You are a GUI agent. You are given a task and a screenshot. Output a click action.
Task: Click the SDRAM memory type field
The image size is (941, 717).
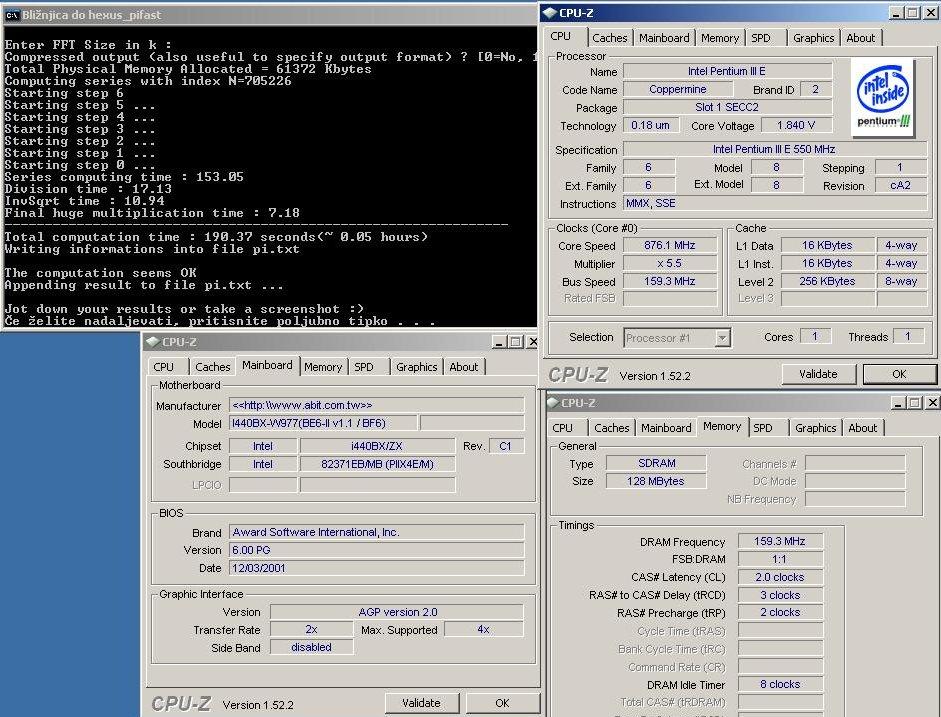click(x=656, y=463)
